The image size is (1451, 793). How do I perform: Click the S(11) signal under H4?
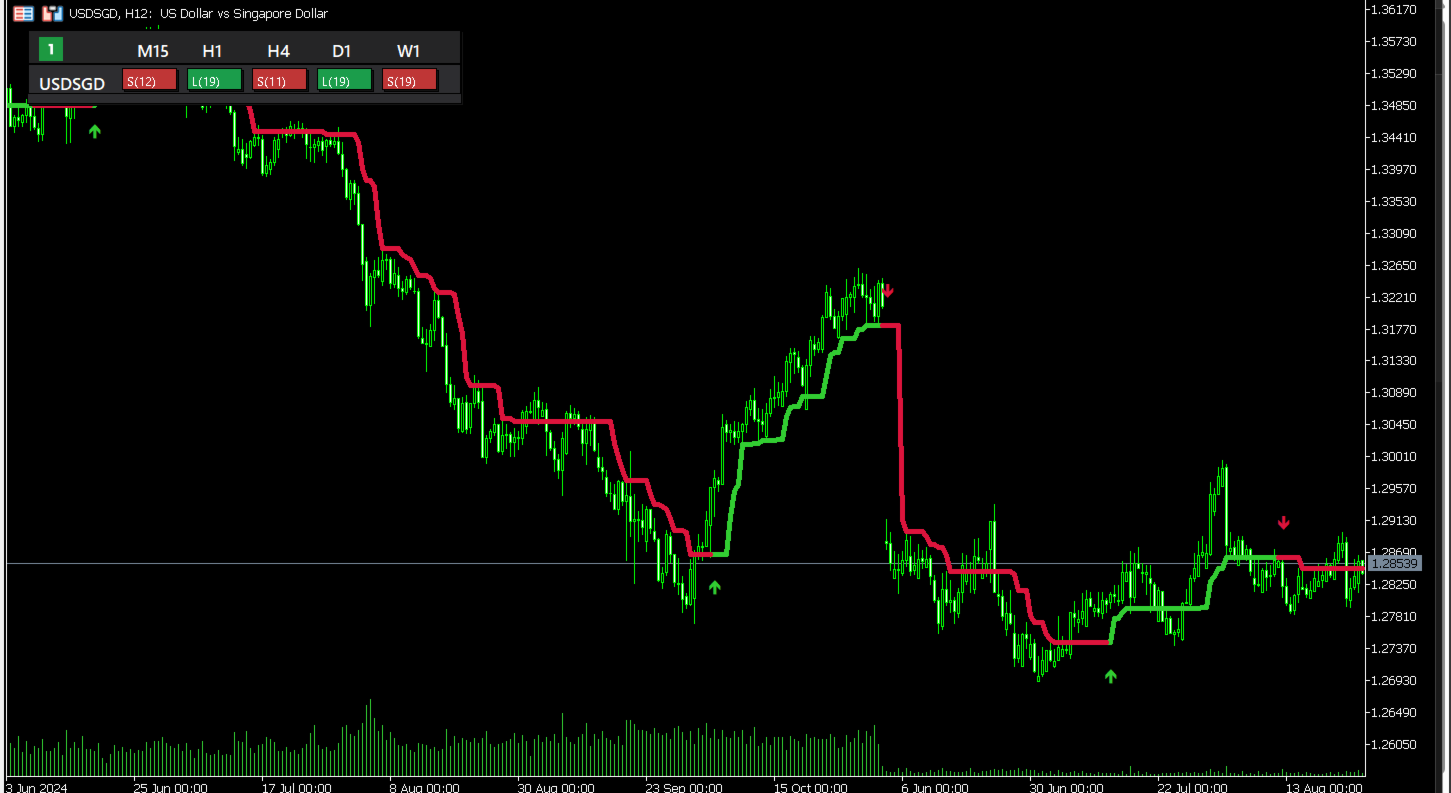pyautogui.click(x=279, y=81)
